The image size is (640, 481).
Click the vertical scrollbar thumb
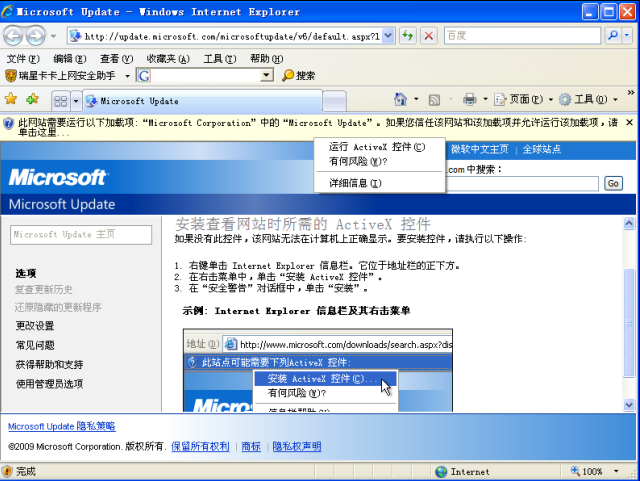coord(629,323)
